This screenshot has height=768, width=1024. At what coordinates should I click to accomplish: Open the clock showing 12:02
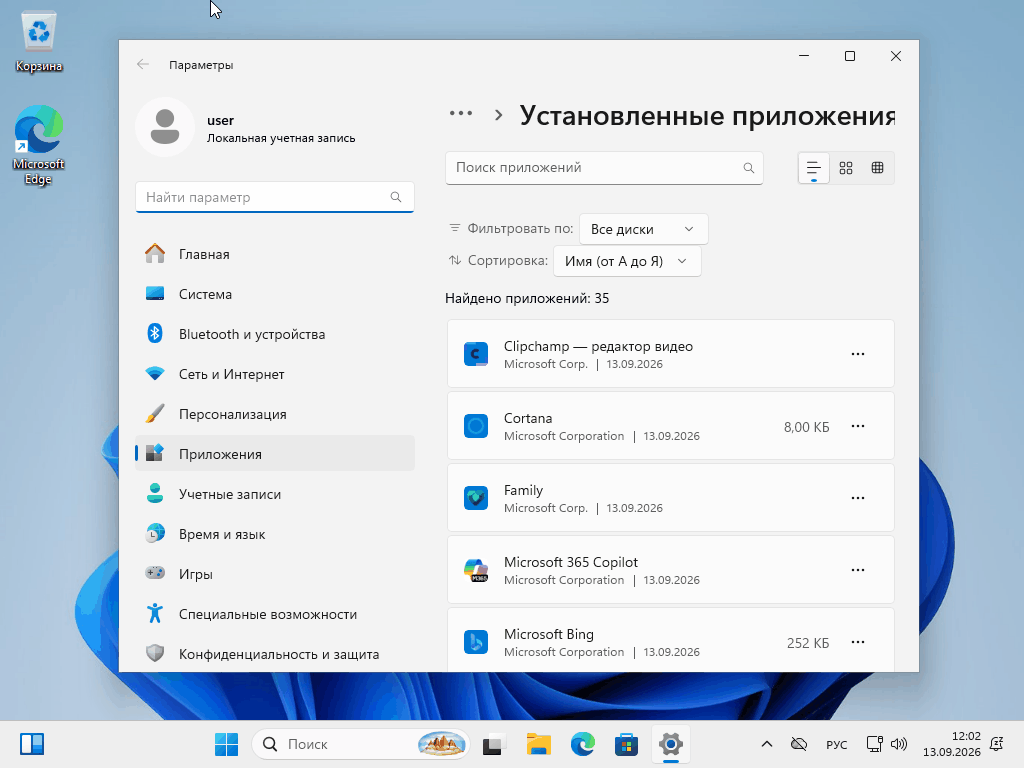952,744
